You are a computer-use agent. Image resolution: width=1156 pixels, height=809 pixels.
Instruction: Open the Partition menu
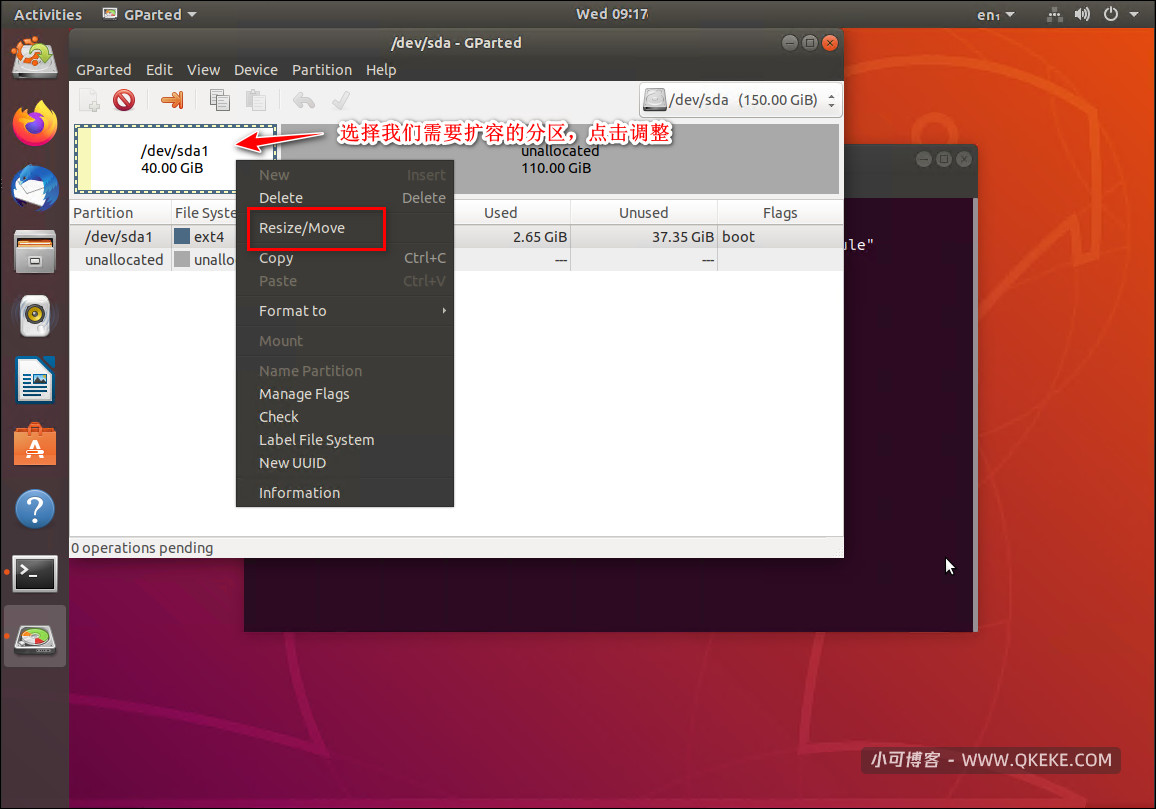(x=322, y=70)
